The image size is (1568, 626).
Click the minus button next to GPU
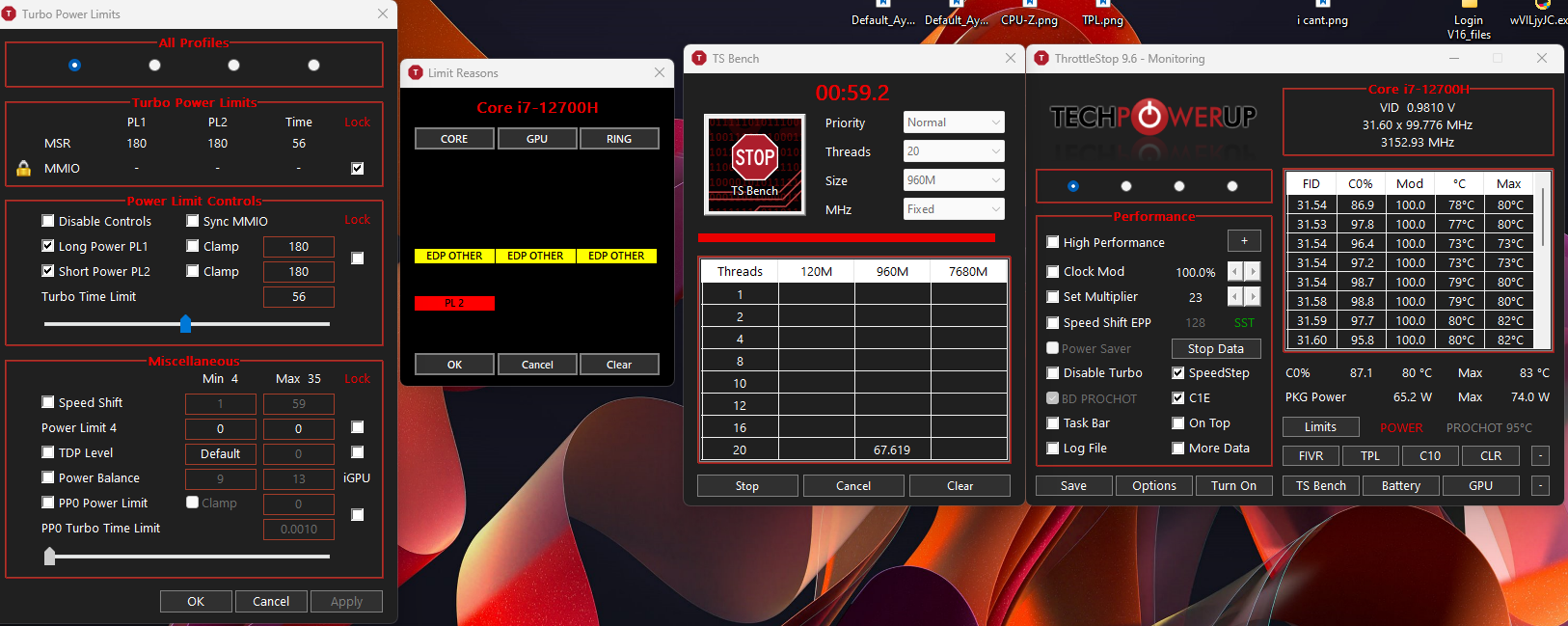[x=1541, y=486]
